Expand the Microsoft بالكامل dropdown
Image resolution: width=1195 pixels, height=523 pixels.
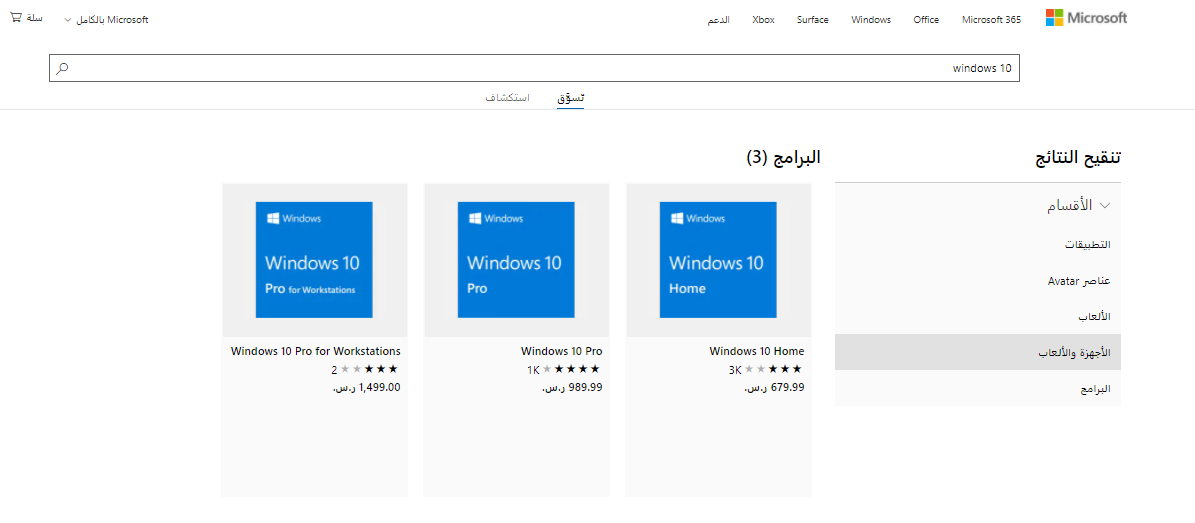(106, 20)
